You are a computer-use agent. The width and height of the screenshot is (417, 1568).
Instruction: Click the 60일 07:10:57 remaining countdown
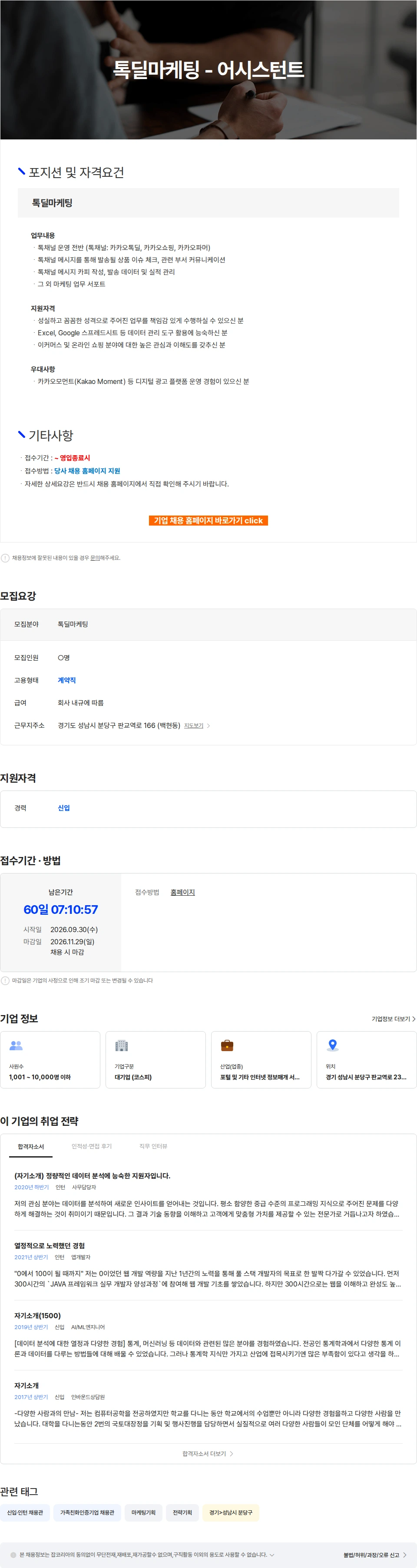coord(60,910)
